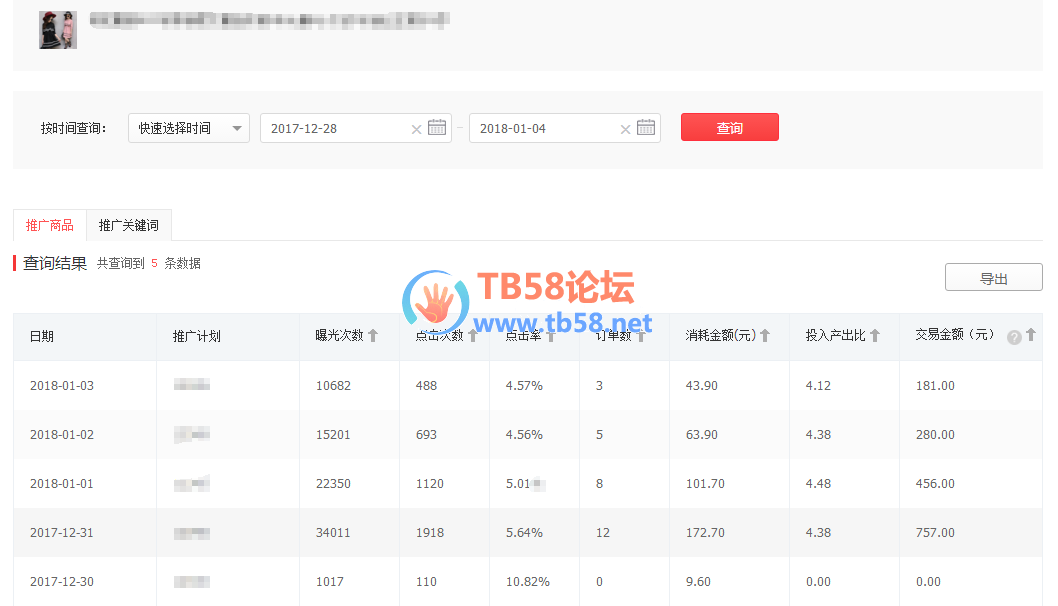Clear the start date 2017-12-28 field
This screenshot has height=606, width=1058.
(x=416, y=129)
